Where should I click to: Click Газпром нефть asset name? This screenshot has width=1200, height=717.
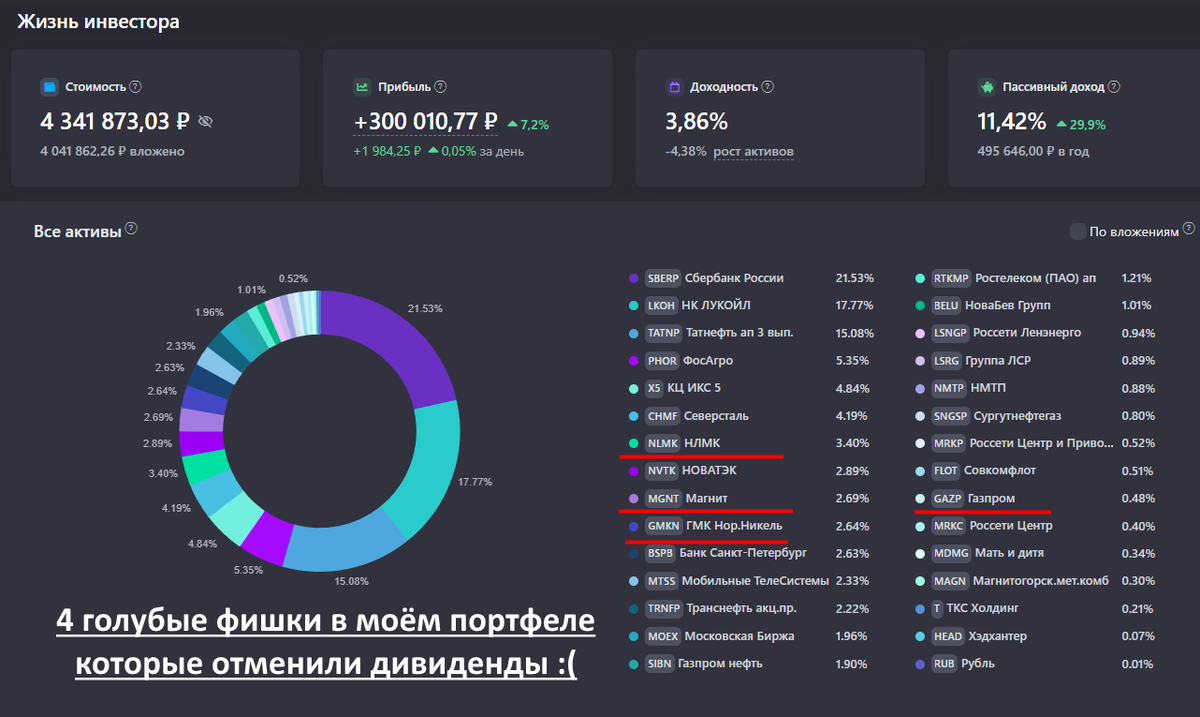pyautogui.click(x=720, y=663)
